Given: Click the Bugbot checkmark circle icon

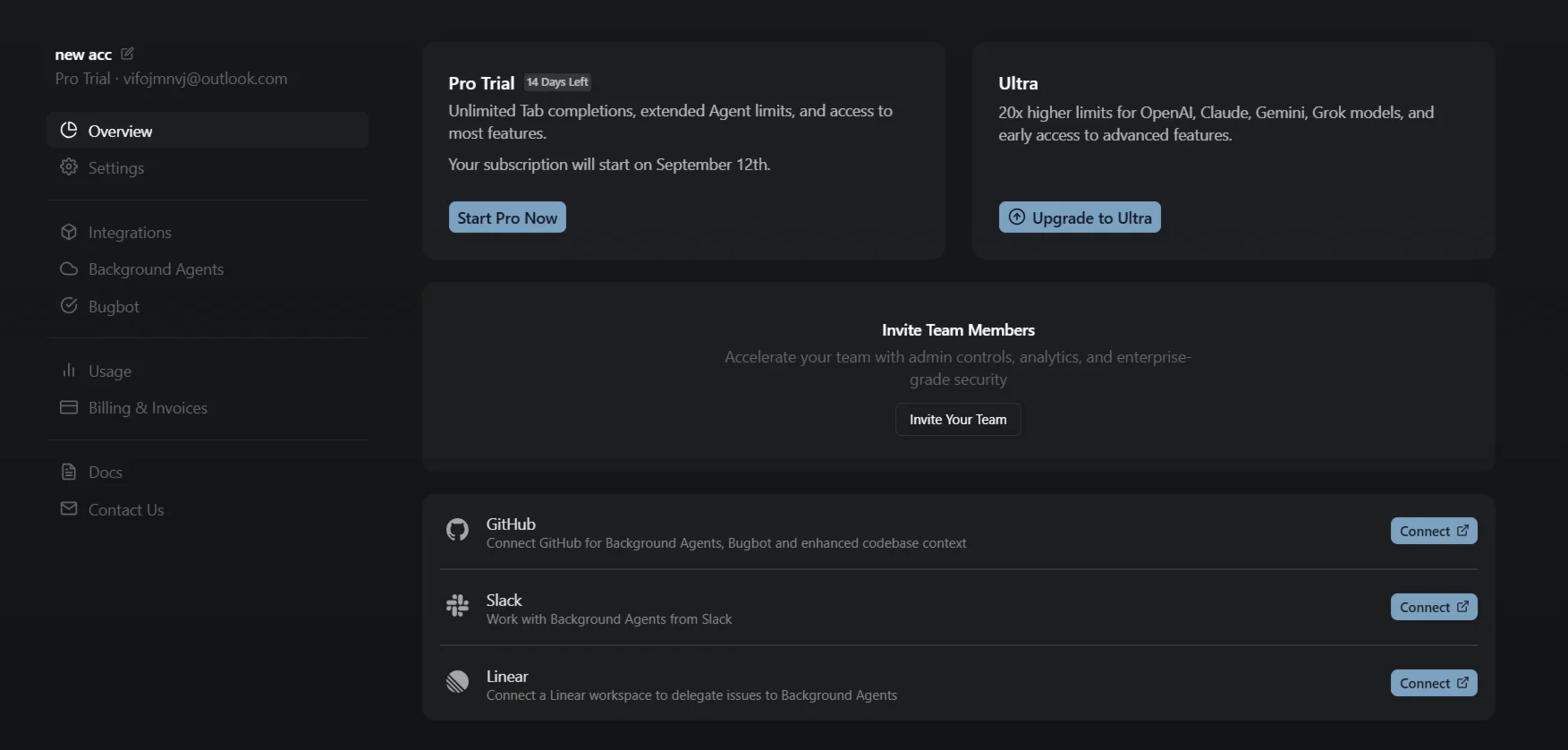Looking at the screenshot, I should [x=69, y=306].
